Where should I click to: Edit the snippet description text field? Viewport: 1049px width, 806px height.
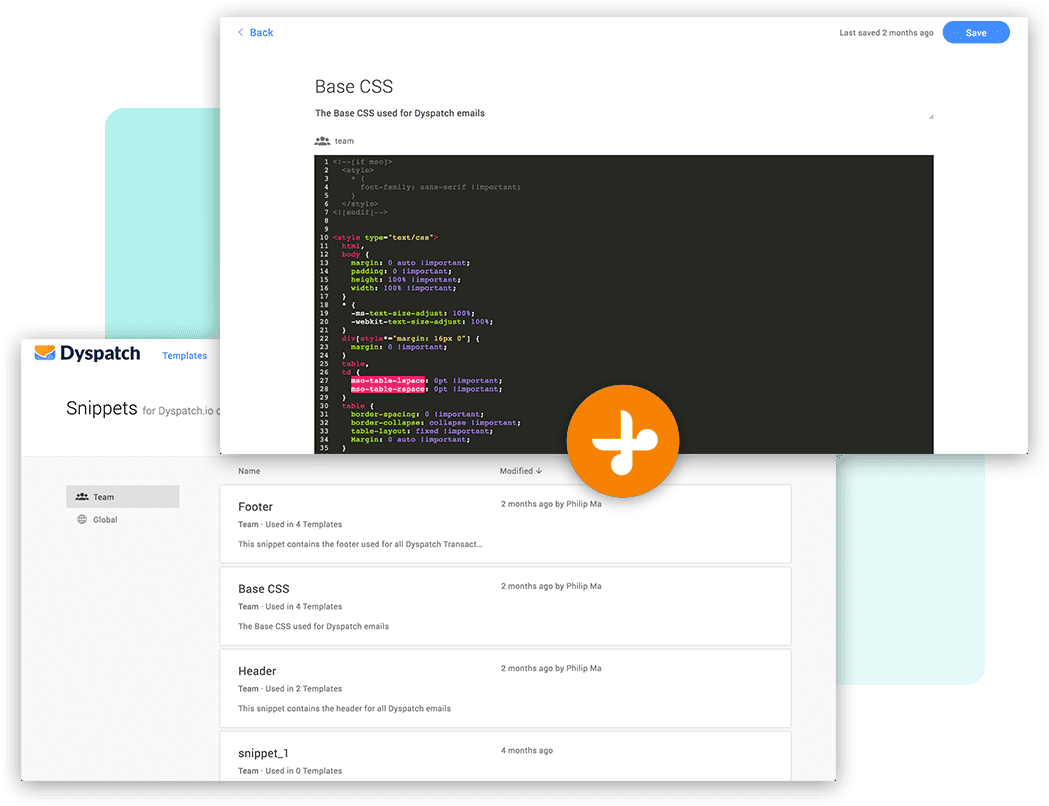click(624, 113)
